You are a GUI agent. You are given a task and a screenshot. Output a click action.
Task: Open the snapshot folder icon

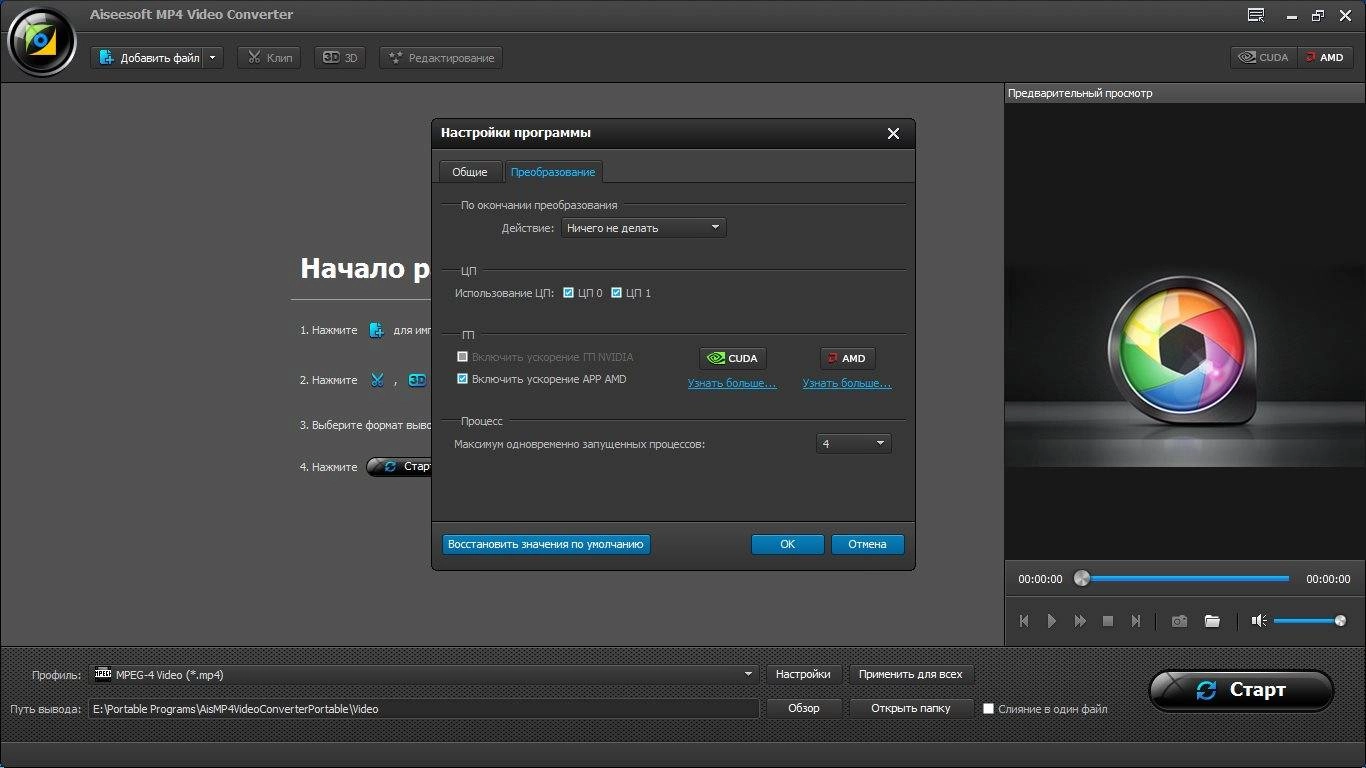coord(1212,621)
